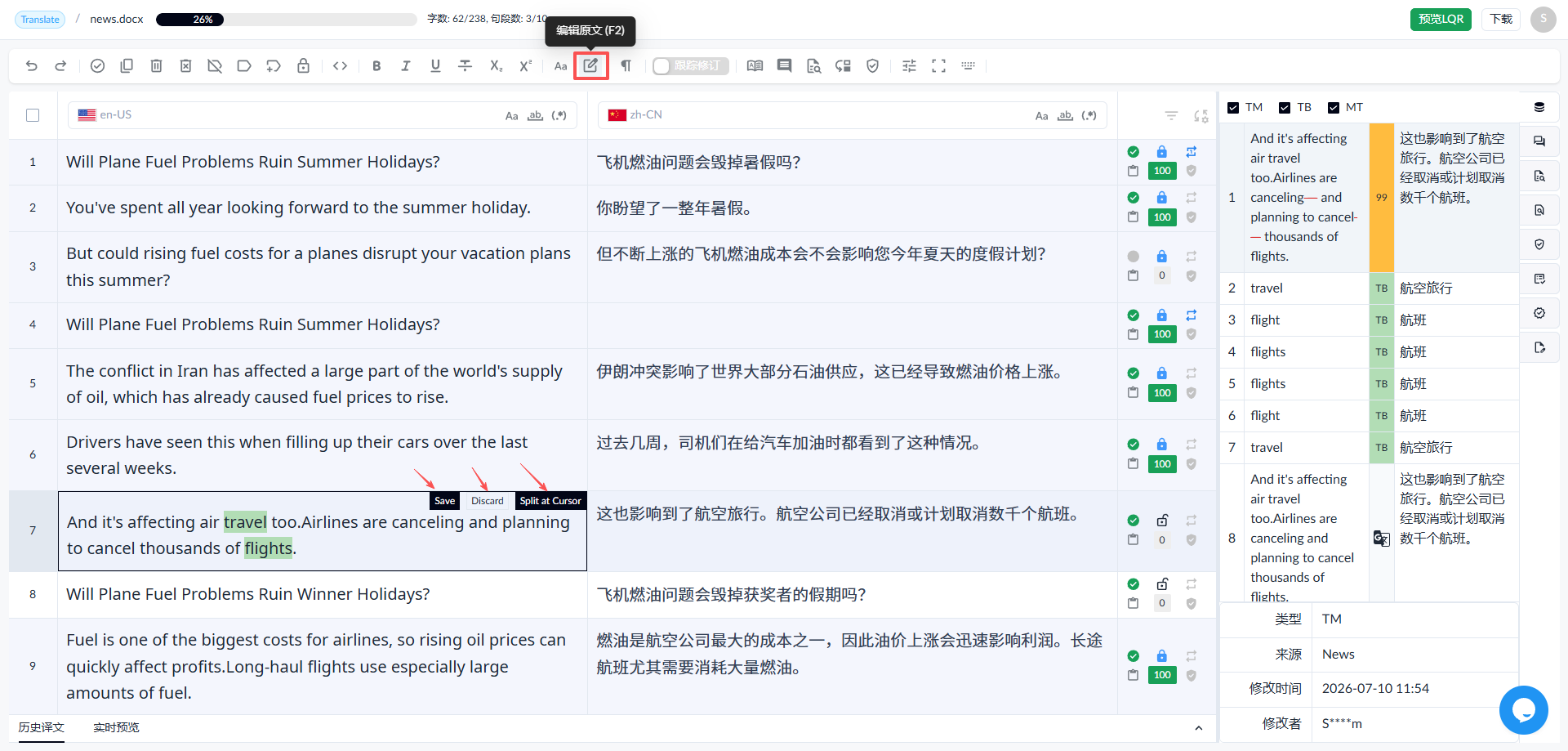Apply superscript formatting
Image resolution: width=1568 pixels, height=751 pixels.
click(x=525, y=66)
